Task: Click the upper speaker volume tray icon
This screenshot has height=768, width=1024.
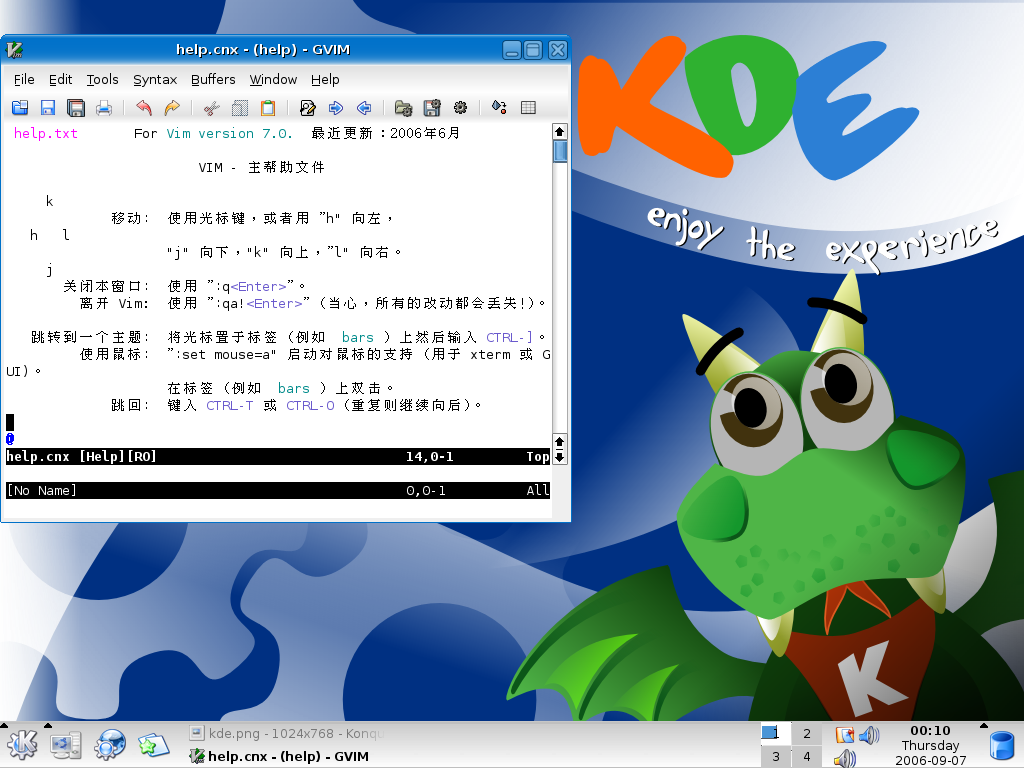Action: tap(869, 735)
